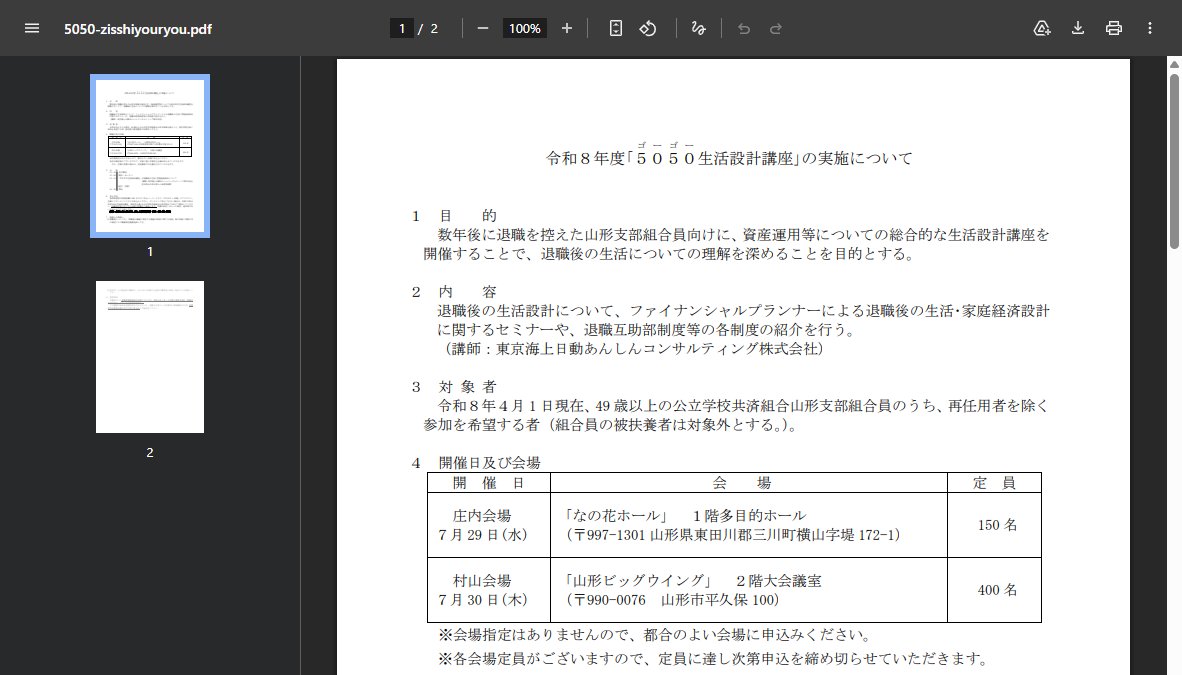This screenshot has height=675, width=1182.
Task: Zoom out with the minus button
Action: coord(483,29)
